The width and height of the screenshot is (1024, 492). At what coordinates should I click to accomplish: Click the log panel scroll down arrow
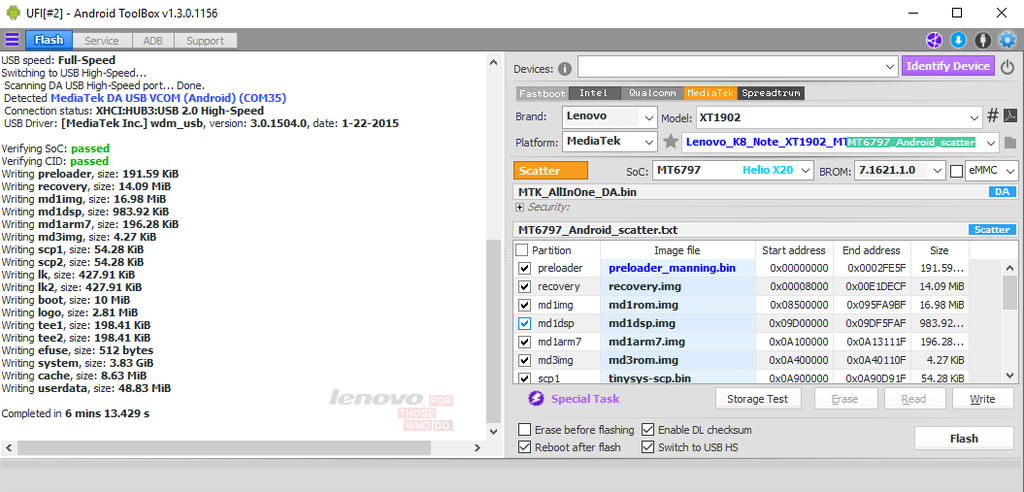(x=494, y=431)
